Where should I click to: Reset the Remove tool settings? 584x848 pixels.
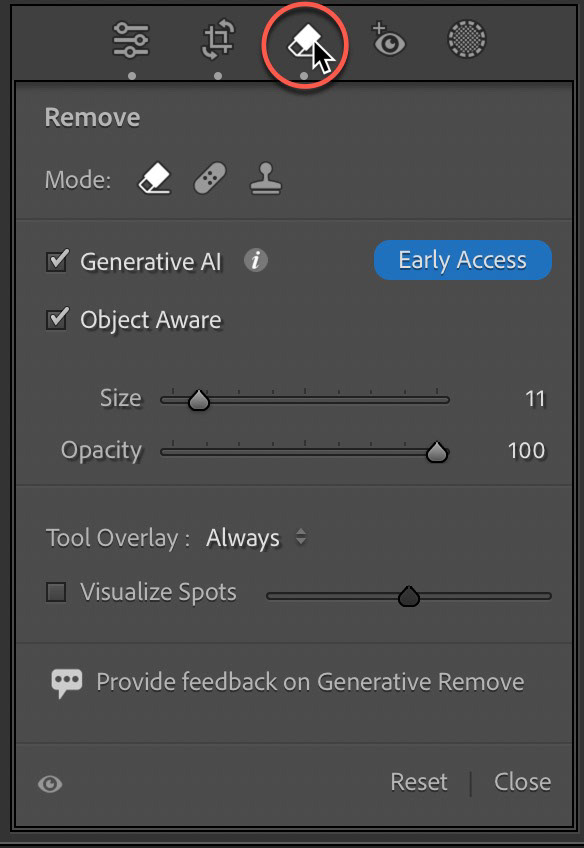click(419, 782)
